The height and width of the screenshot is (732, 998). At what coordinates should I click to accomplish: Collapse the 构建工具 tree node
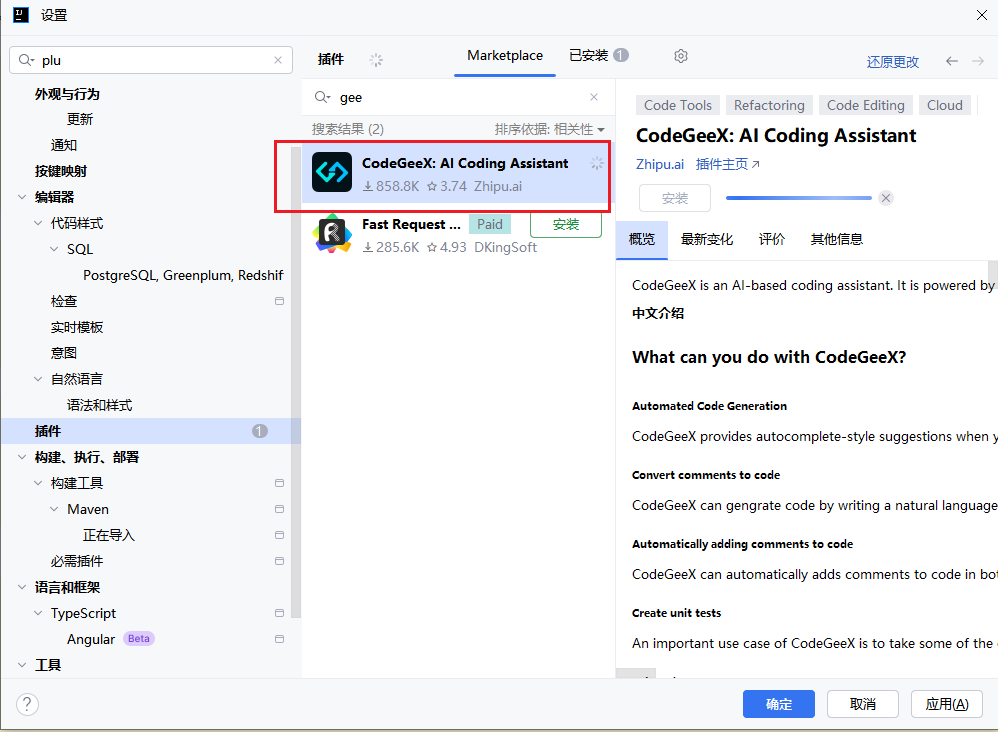click(38, 483)
